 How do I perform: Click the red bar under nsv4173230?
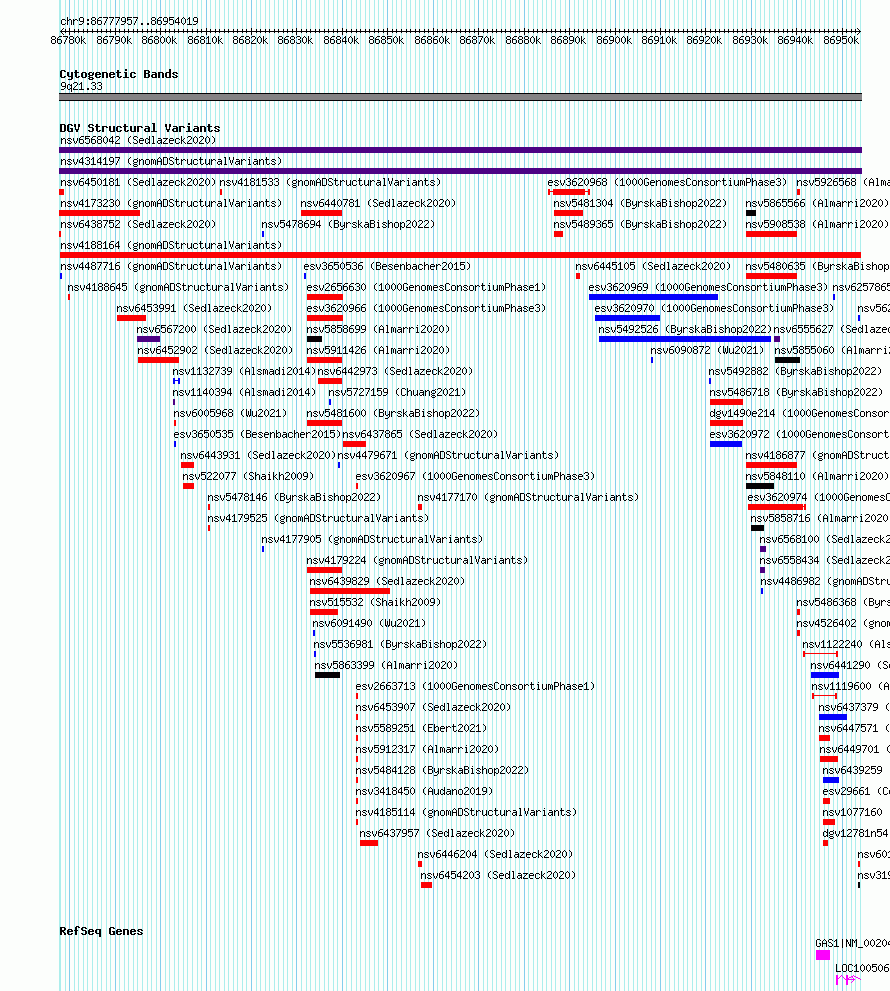[x=99, y=213]
